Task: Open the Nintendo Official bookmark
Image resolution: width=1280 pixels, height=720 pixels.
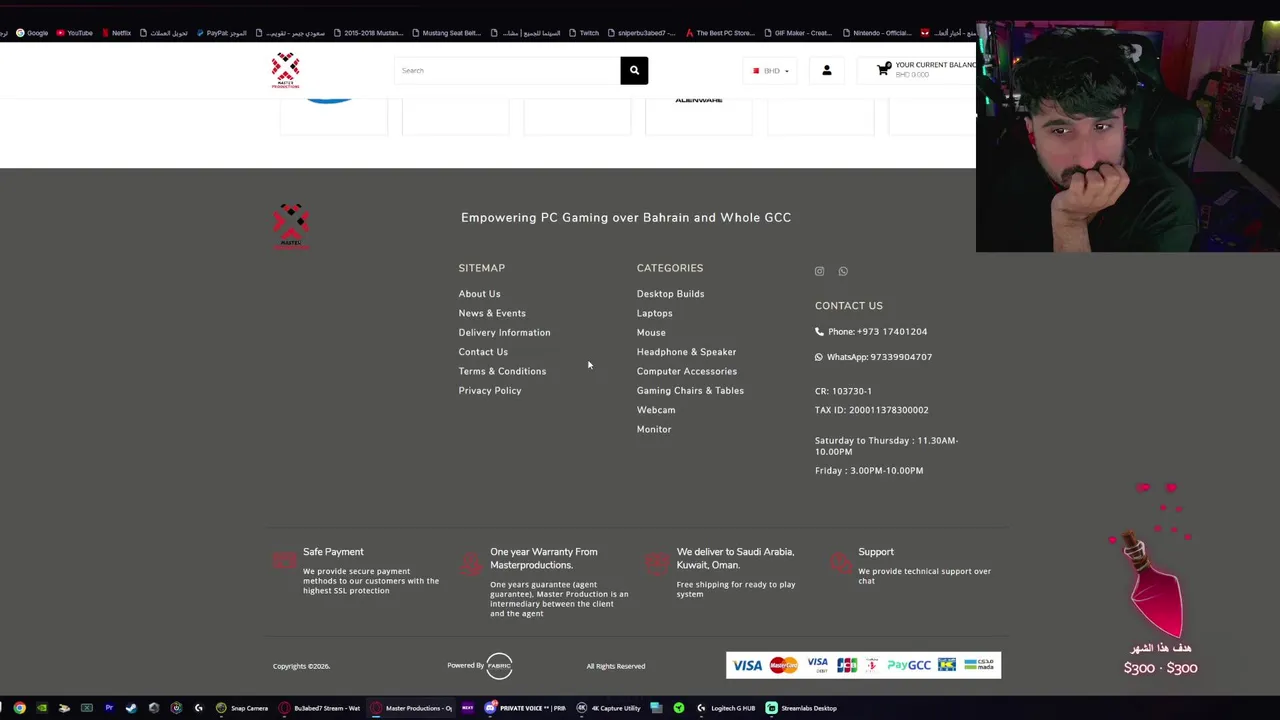Action: (x=875, y=33)
